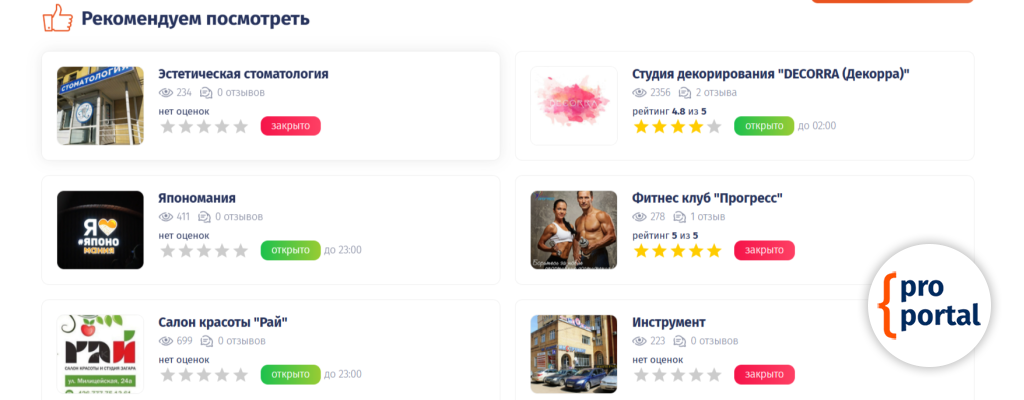The height and width of the screenshot is (400, 1024).
Task: Click the открыто status badge for Япономания
Action: tap(290, 250)
